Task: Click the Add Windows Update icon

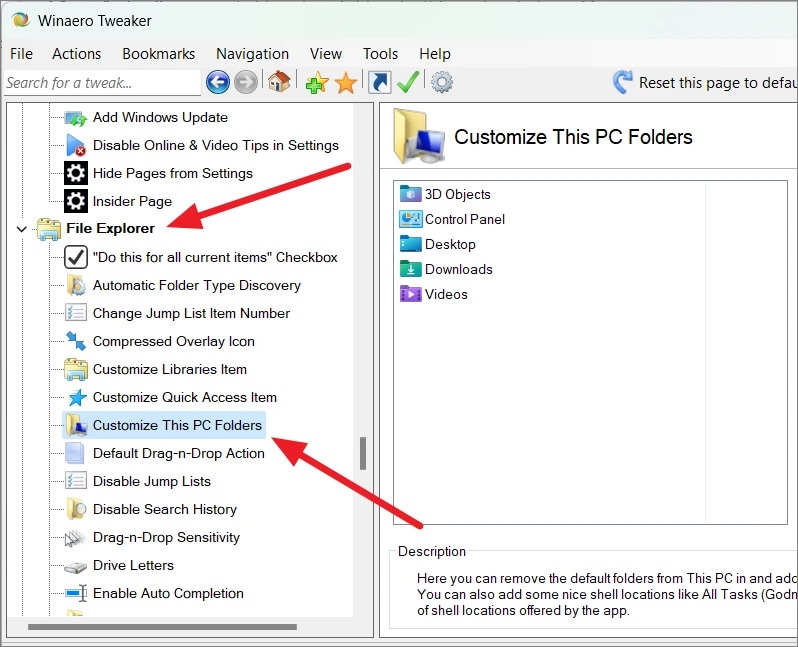Action: click(x=76, y=118)
